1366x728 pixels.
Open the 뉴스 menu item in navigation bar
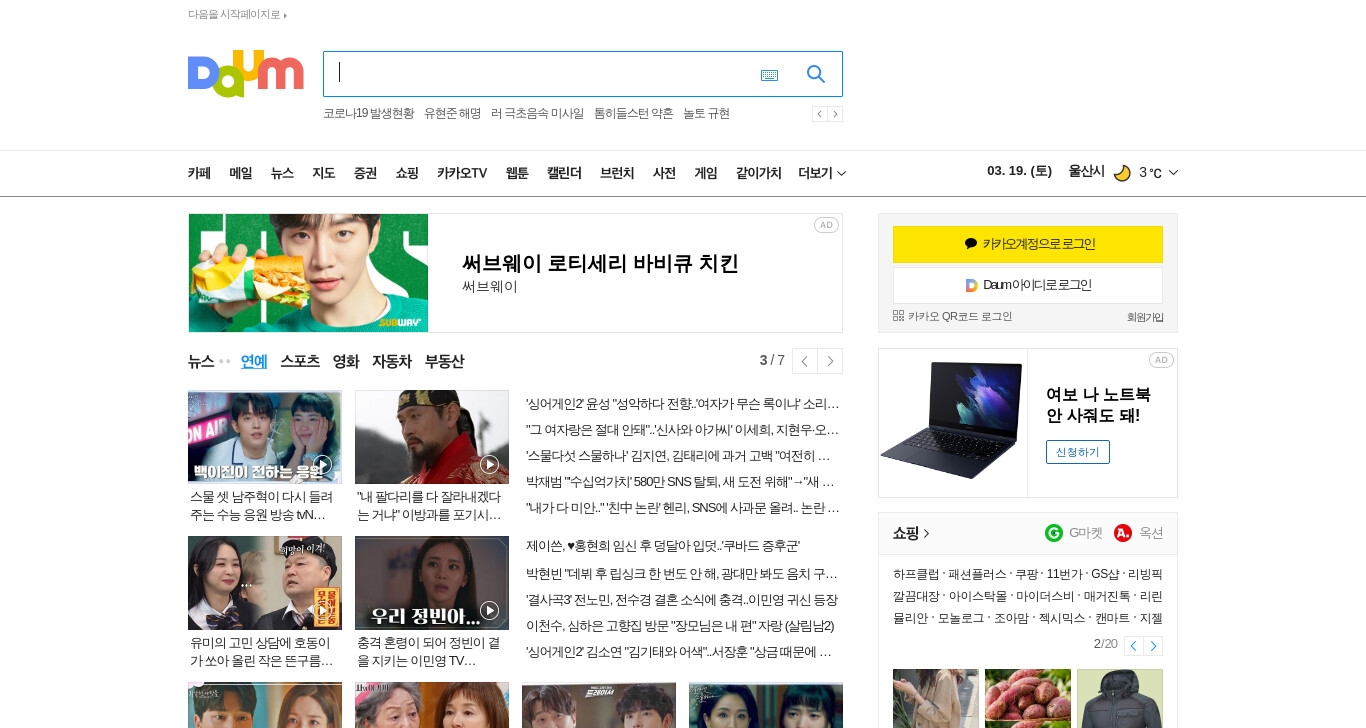282,173
